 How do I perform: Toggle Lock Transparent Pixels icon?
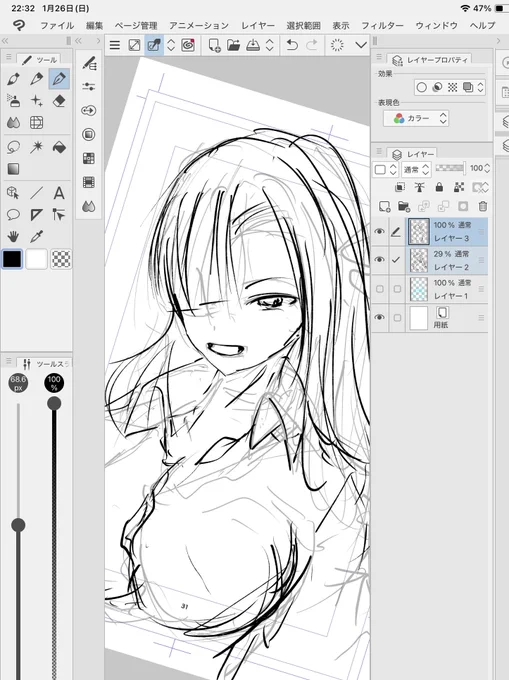pos(459,187)
